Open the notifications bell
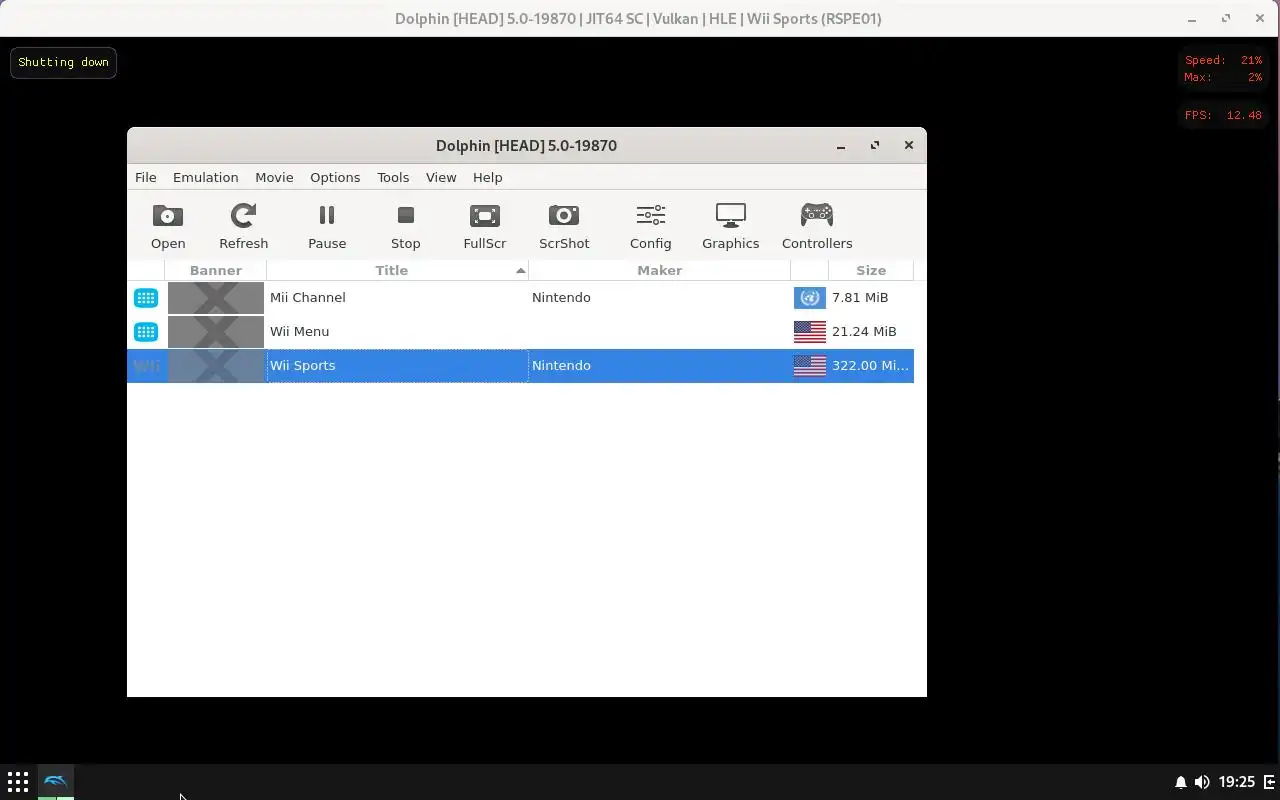Viewport: 1280px width, 800px height. (1180, 782)
